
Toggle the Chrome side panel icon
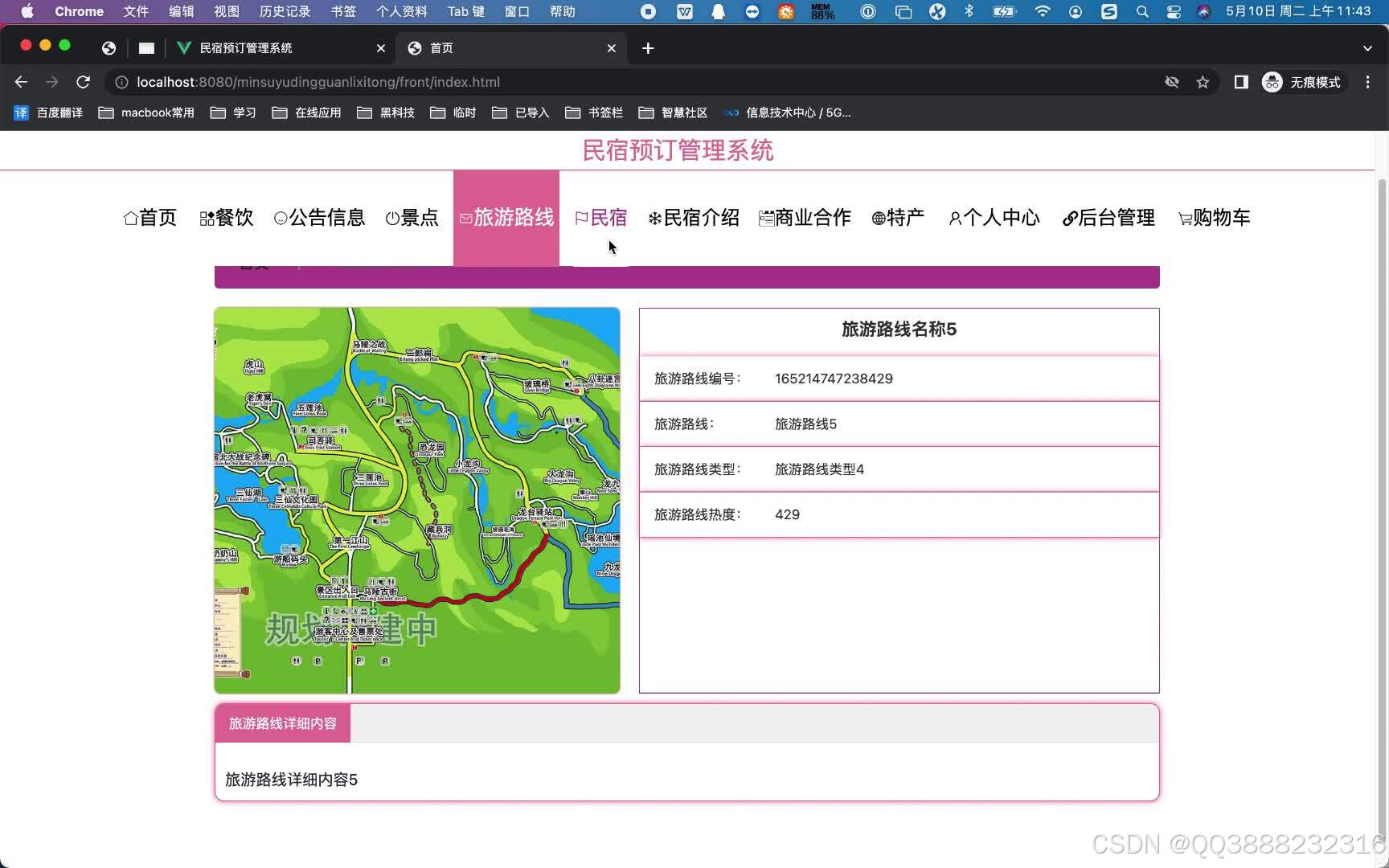coord(1241,82)
